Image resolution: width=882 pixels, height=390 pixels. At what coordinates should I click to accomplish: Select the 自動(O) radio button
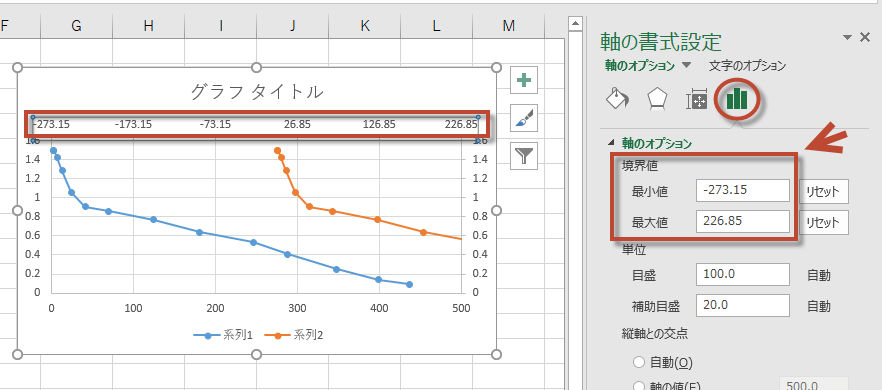pyautogui.click(x=639, y=362)
